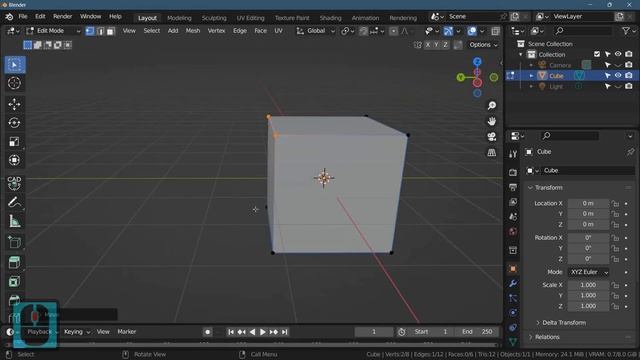Switch to Modeling workspace tab
640x360 pixels.
click(179, 18)
